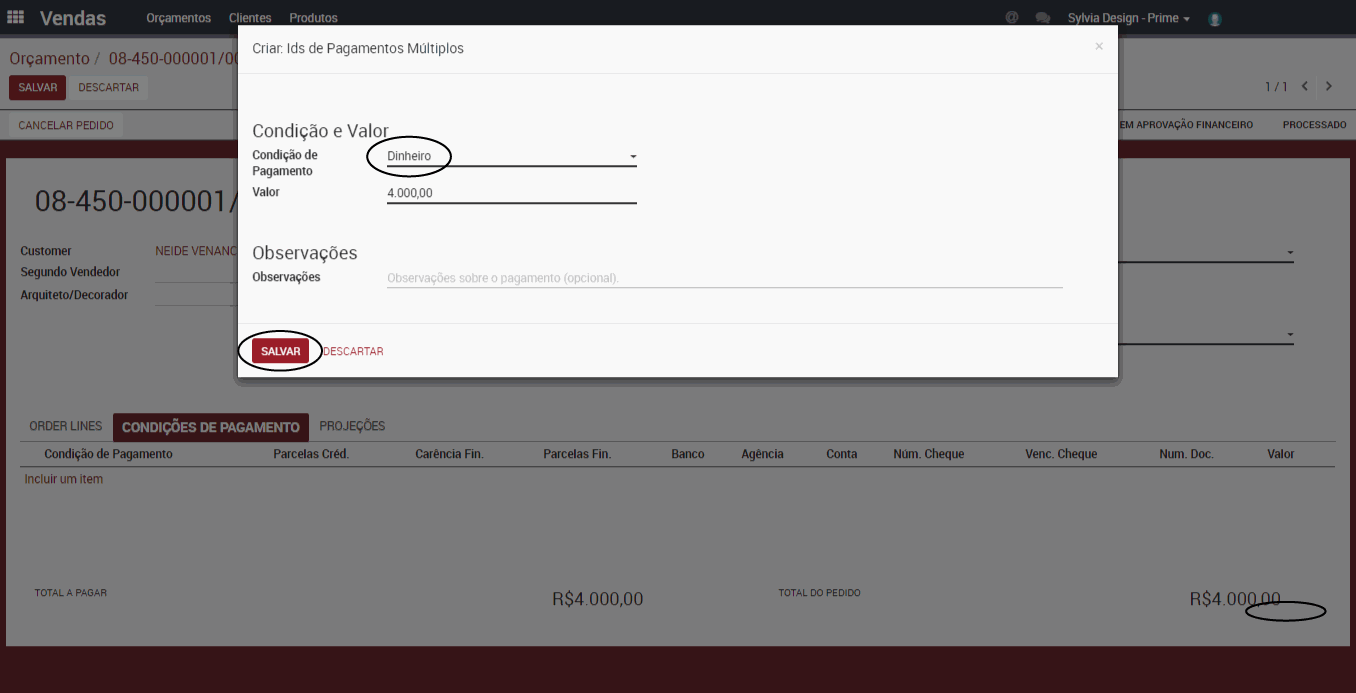This screenshot has height=693, width=1356.
Task: Open the conversations chat icon
Action: tap(1042, 18)
